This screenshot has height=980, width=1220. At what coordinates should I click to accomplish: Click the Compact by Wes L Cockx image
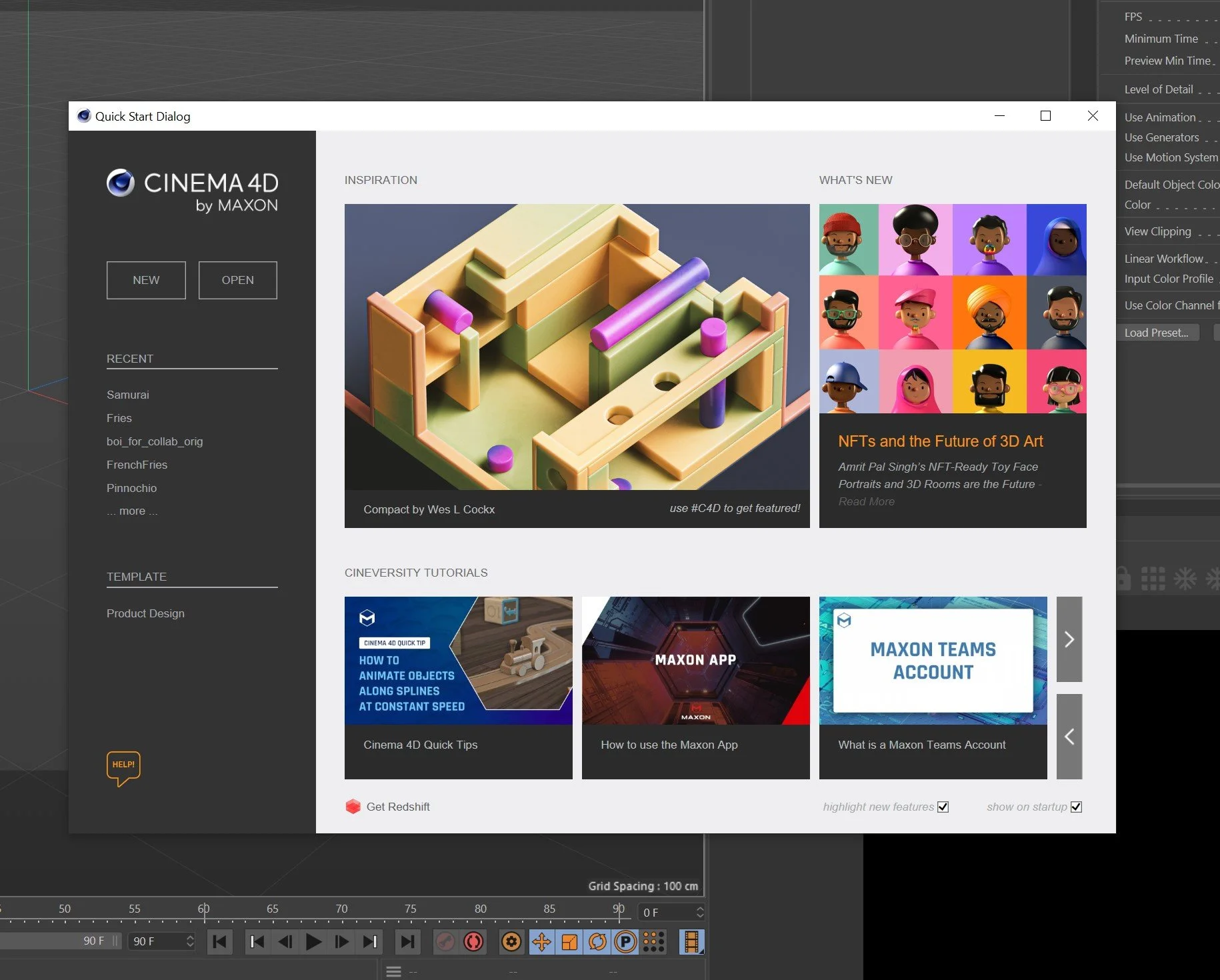(577, 347)
